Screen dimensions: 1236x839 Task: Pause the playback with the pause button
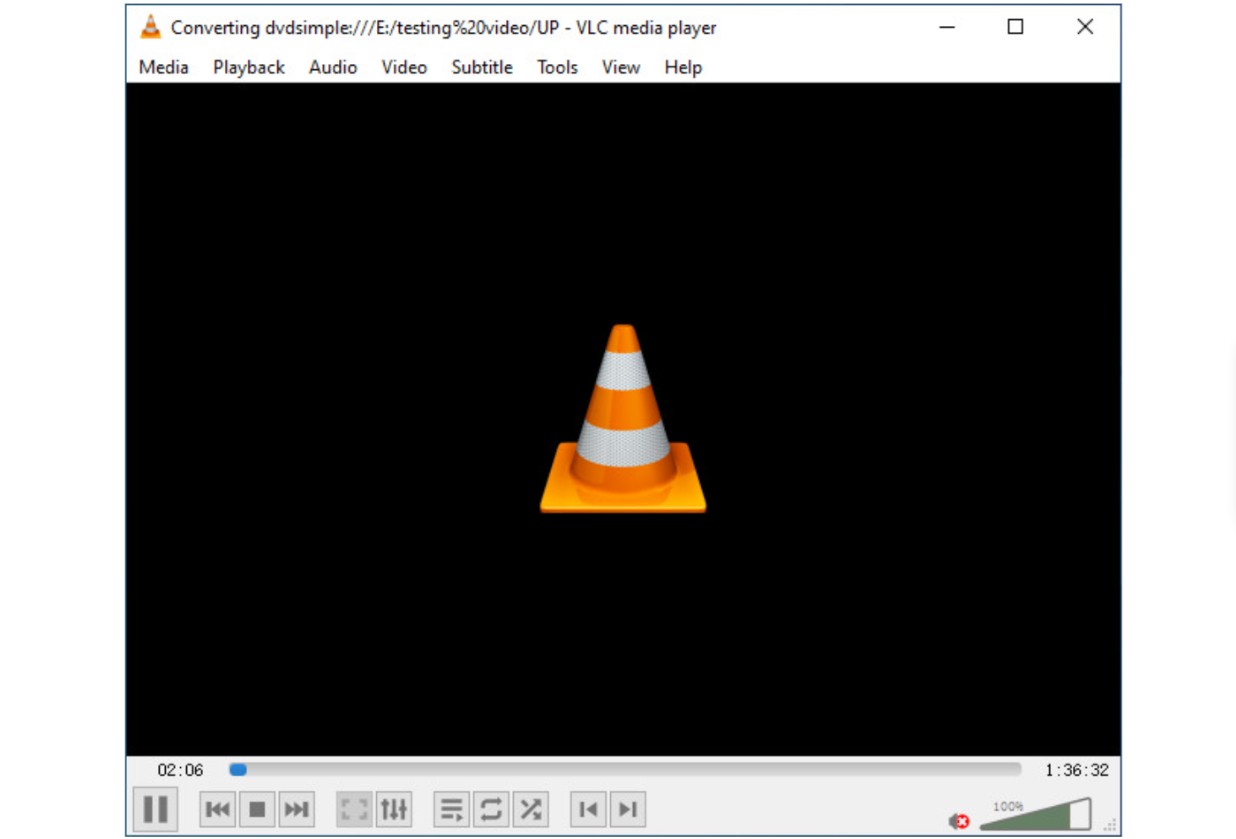tap(155, 809)
